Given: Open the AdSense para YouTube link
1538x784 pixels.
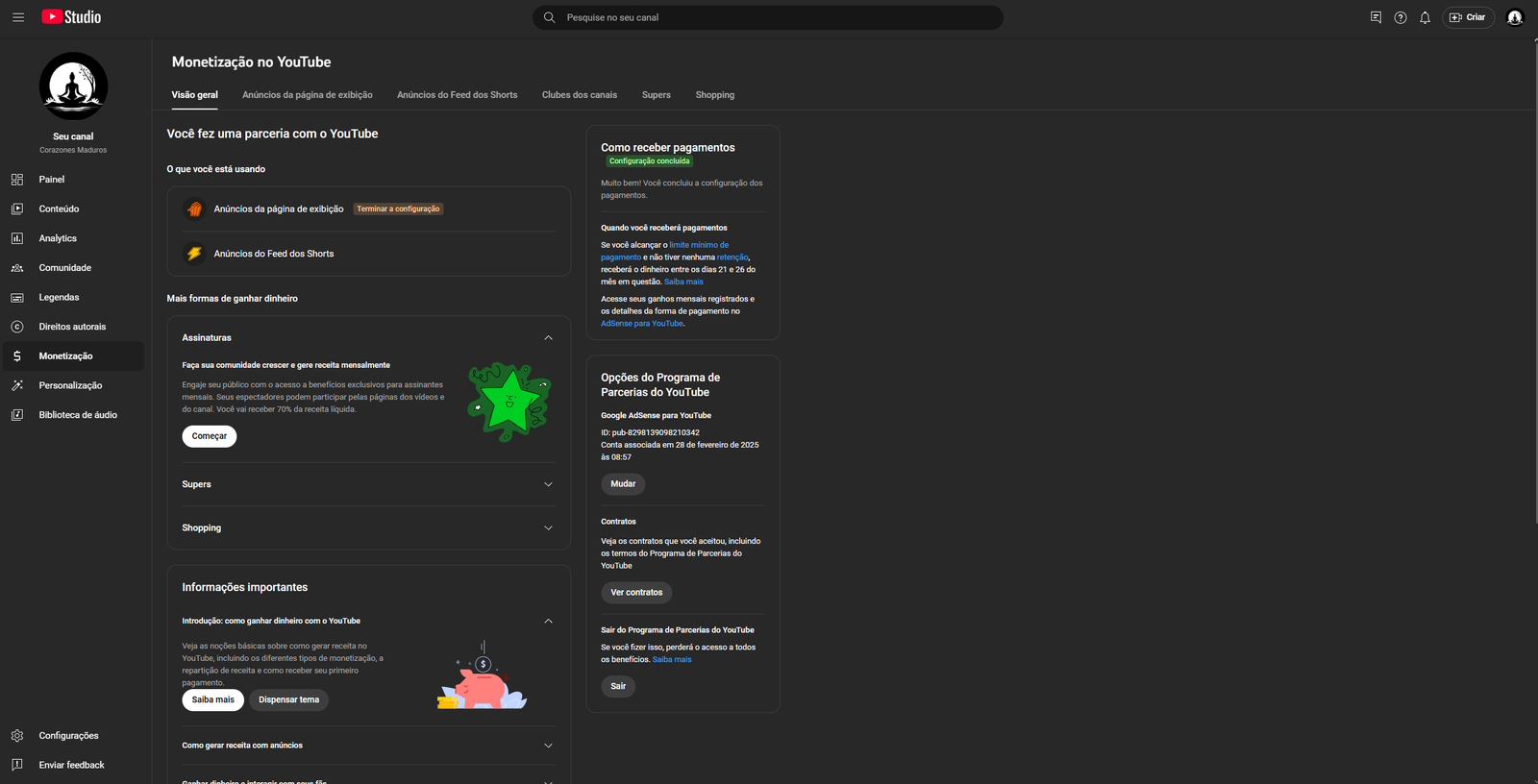Looking at the screenshot, I should (642, 324).
